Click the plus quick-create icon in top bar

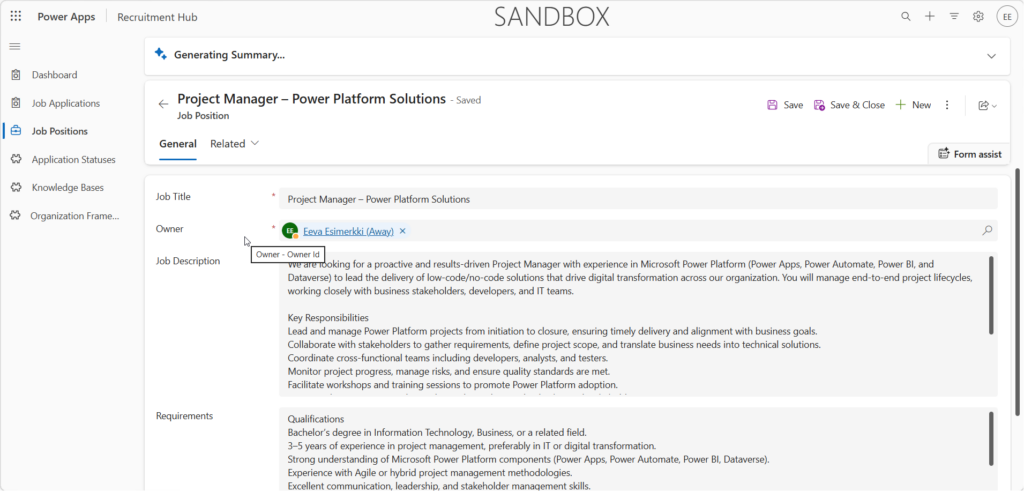point(930,16)
